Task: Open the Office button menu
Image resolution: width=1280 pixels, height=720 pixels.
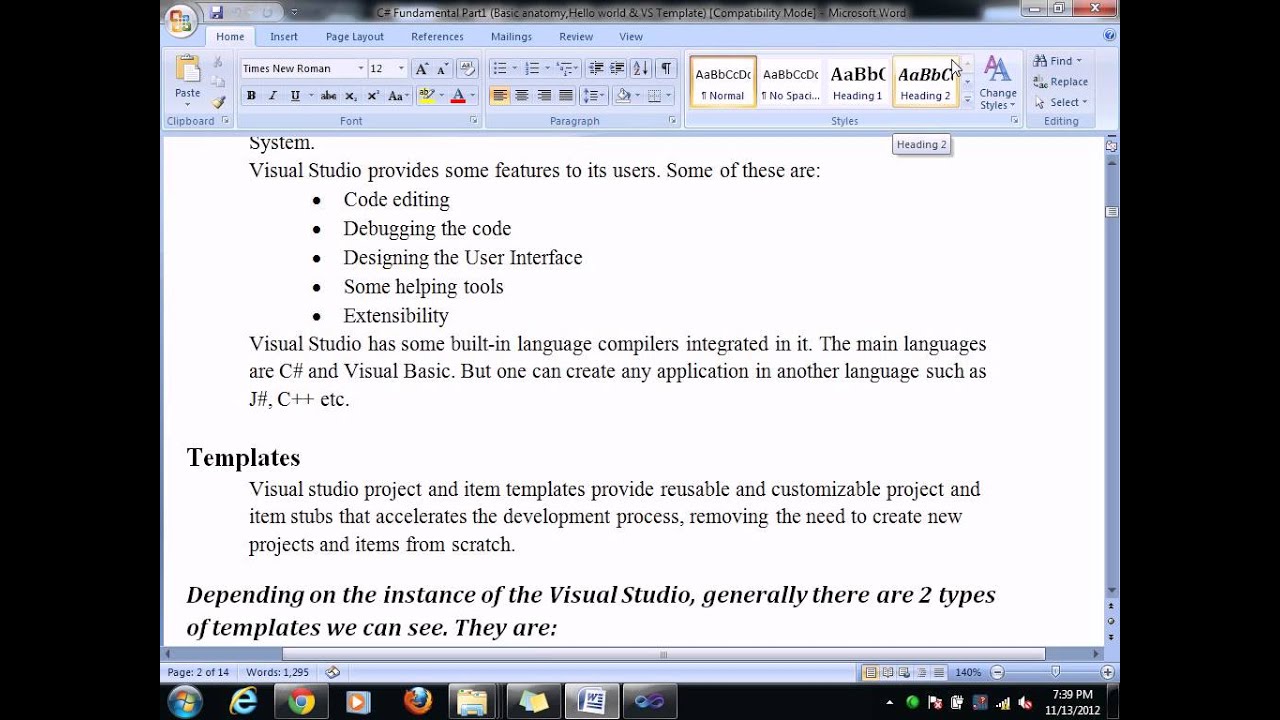Action: (181, 20)
